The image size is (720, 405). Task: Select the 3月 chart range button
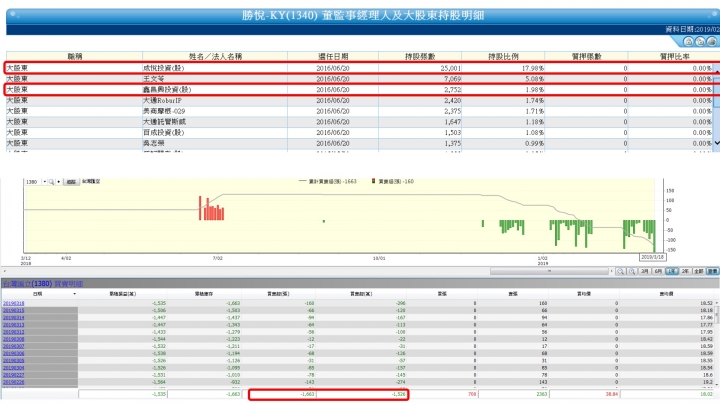(x=645, y=271)
